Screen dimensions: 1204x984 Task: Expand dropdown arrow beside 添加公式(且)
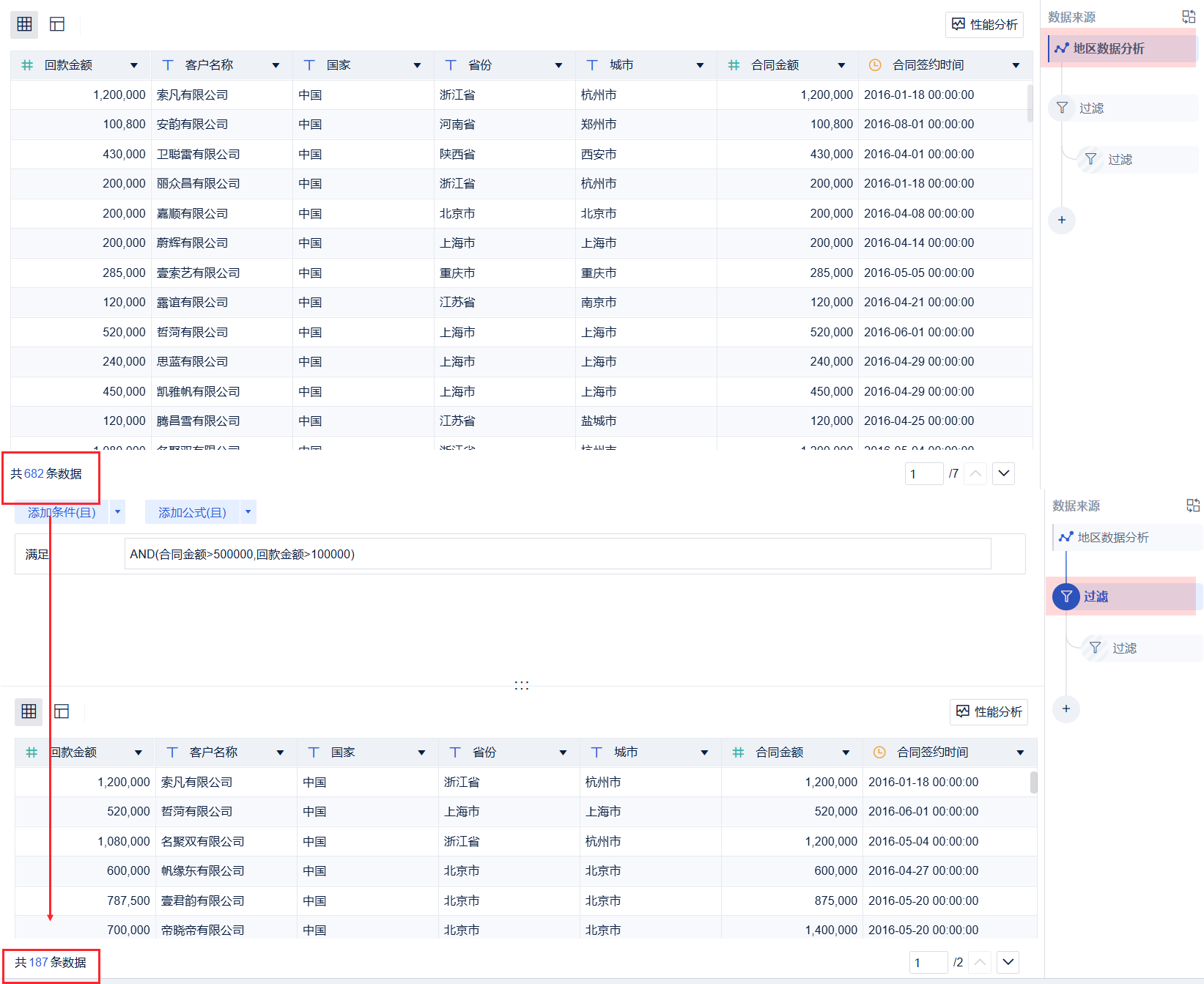[248, 512]
